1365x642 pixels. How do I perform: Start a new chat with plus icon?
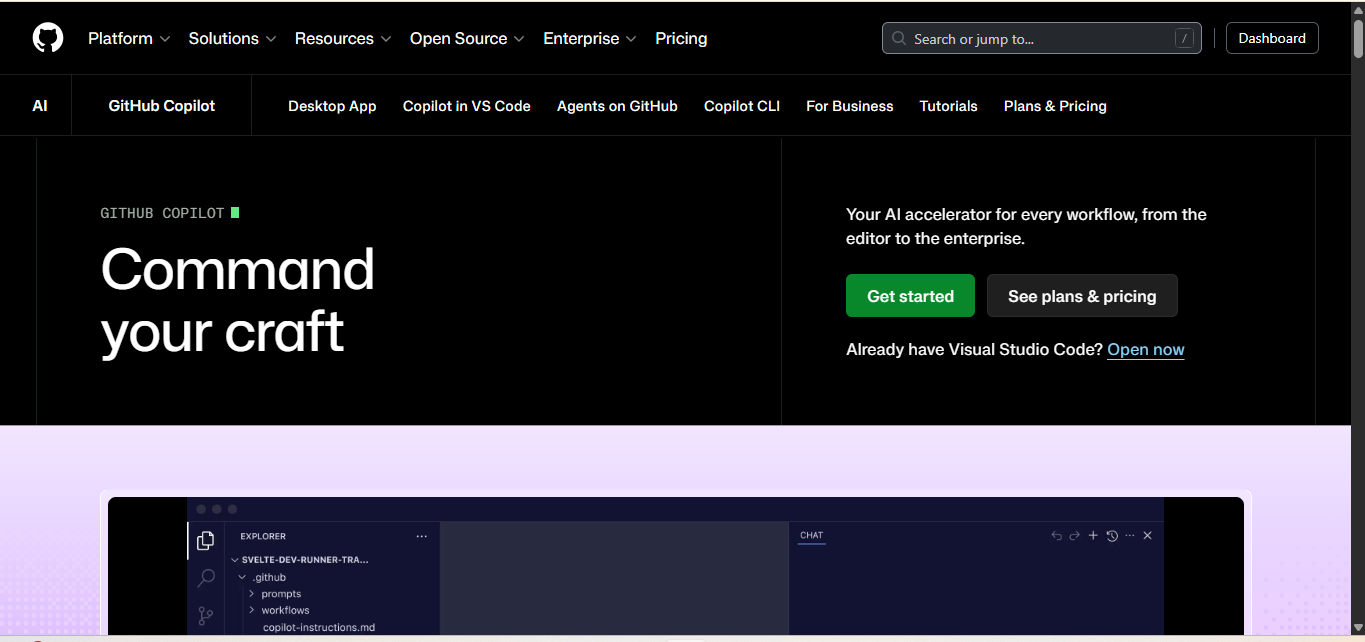[1093, 536]
